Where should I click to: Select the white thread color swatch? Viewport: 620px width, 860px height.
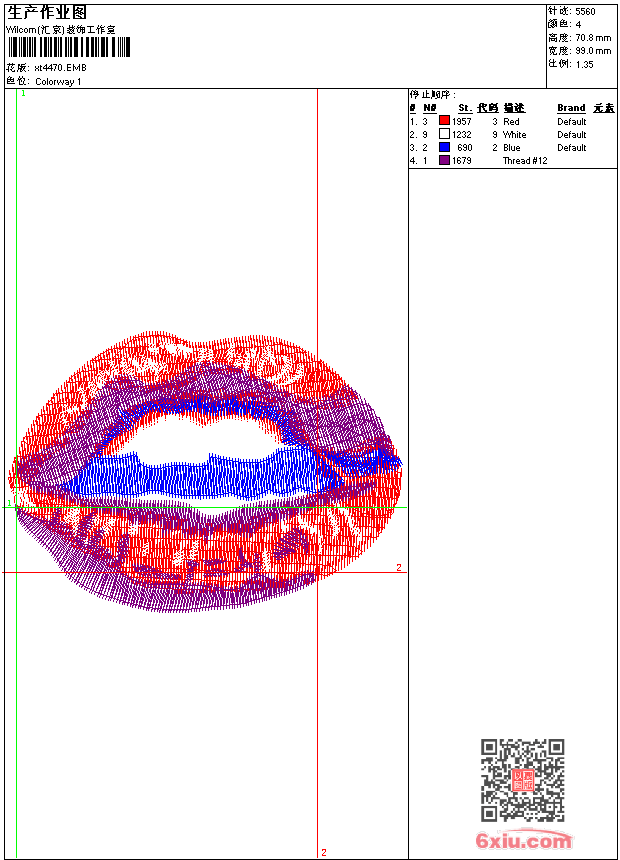(444, 134)
